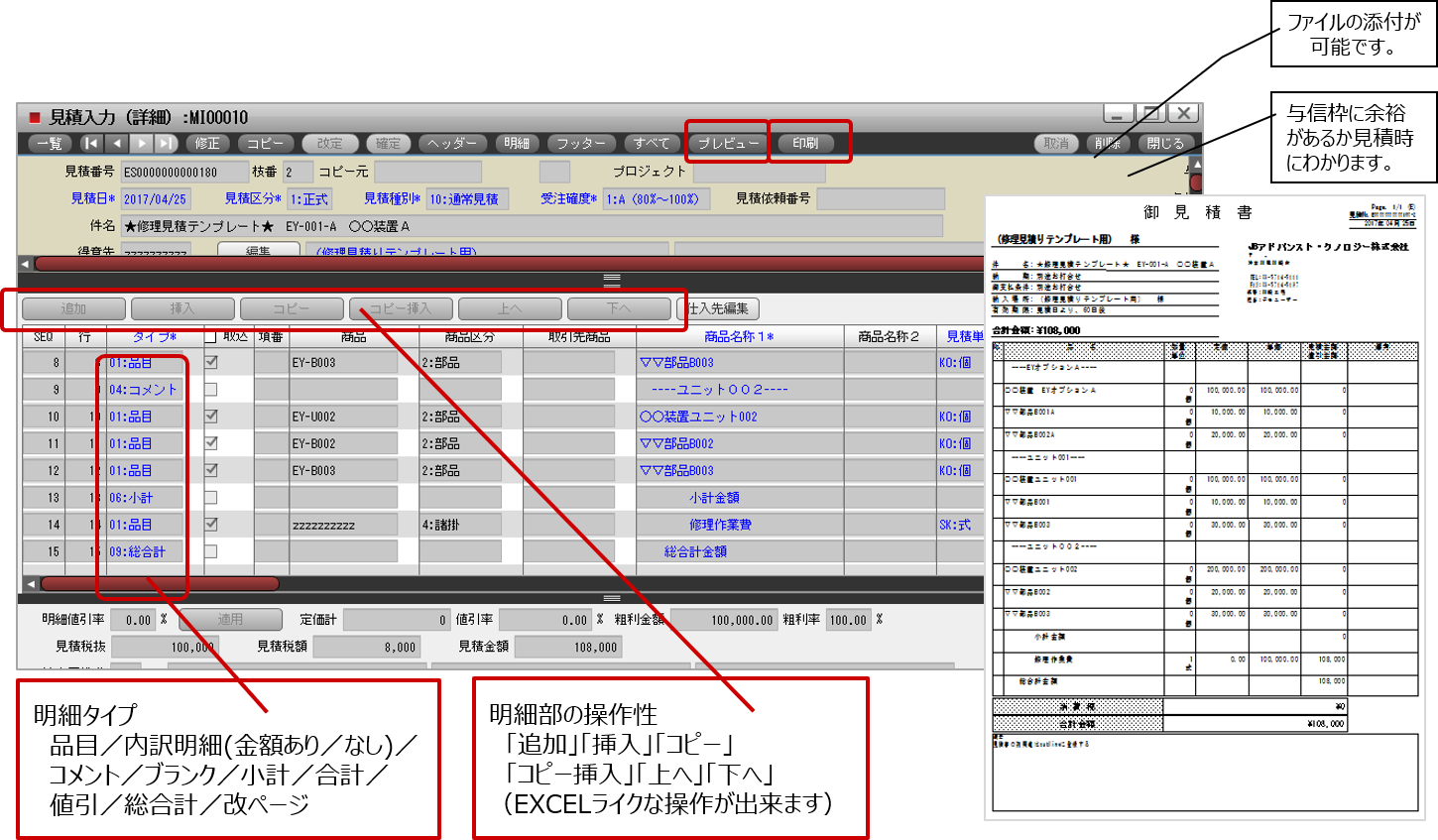
Task: Move detail row down with 下へ
Action: 619,309
